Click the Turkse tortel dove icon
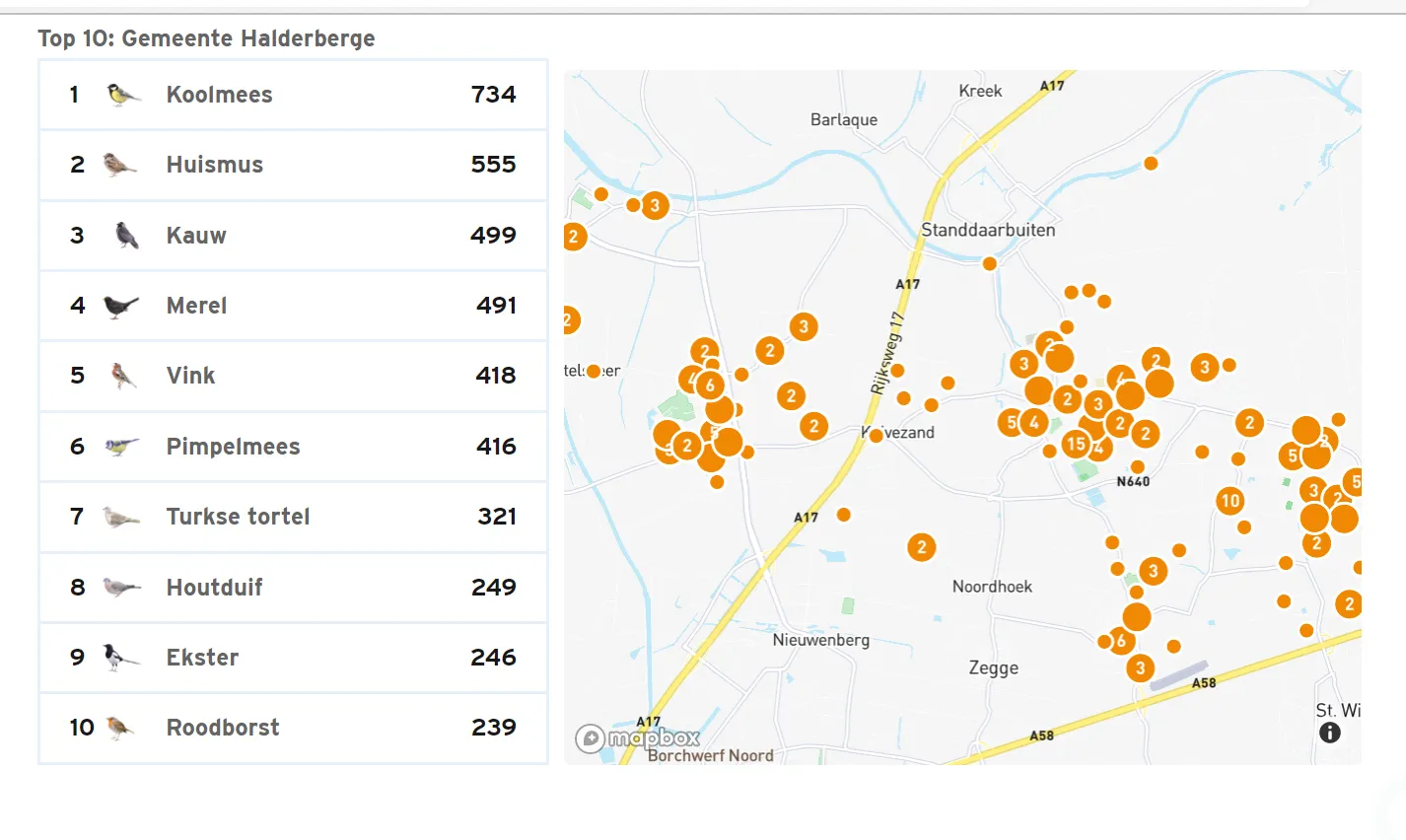This screenshot has width=1406, height=840. coord(121,517)
